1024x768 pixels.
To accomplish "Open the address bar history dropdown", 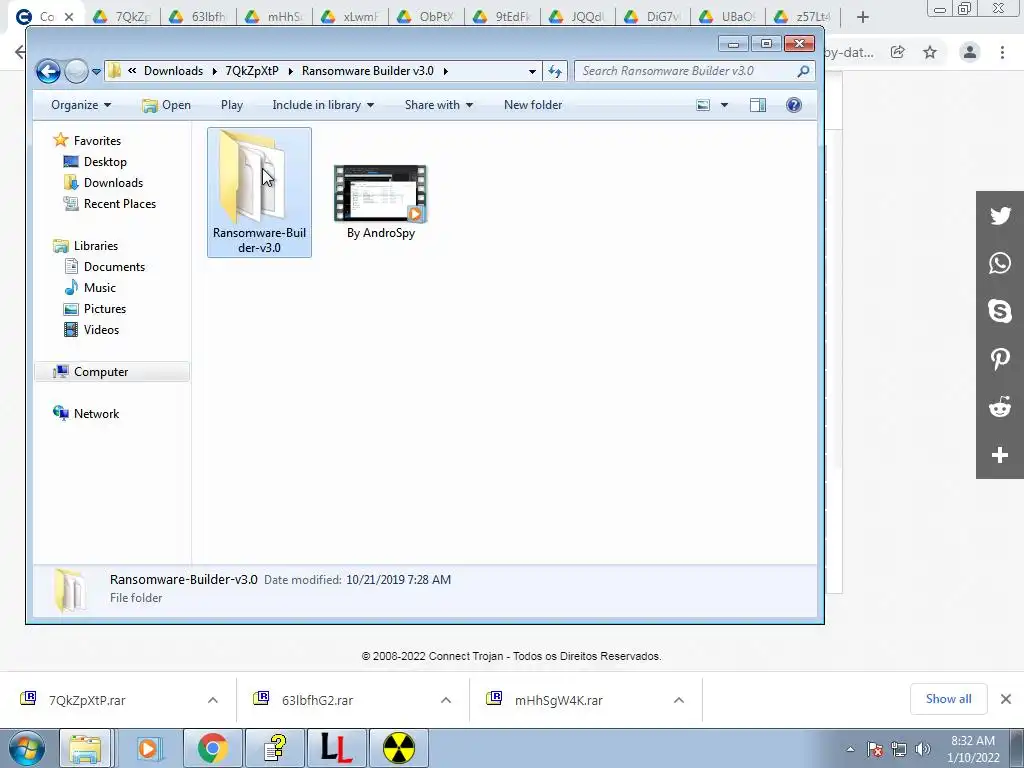I will [532, 71].
